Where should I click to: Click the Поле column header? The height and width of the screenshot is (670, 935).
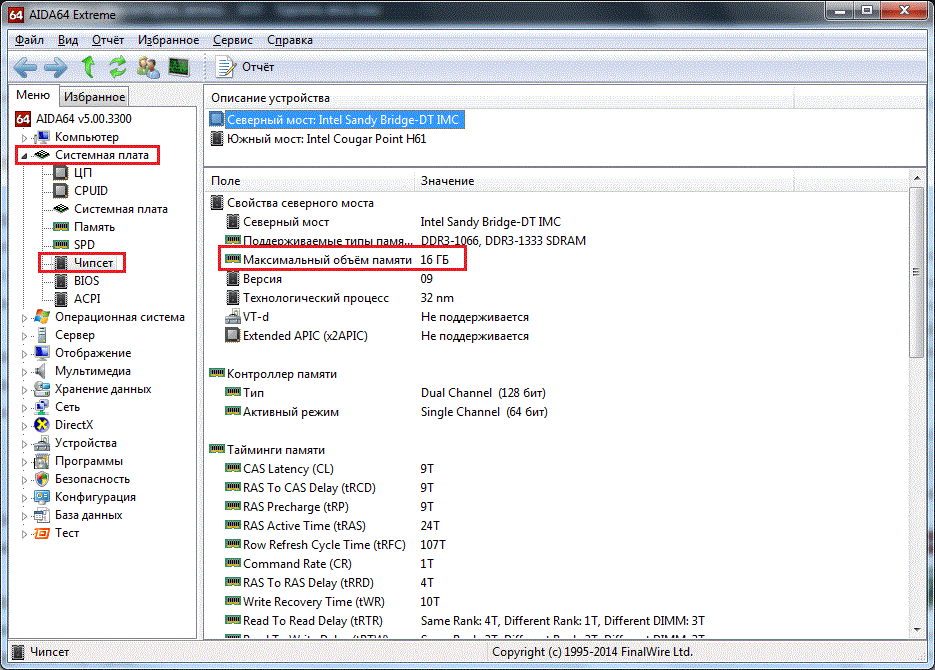[310, 181]
